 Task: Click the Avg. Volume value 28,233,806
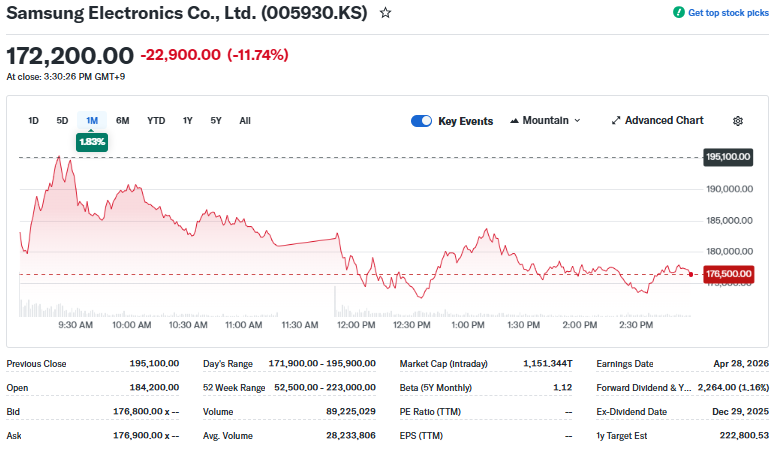point(351,436)
